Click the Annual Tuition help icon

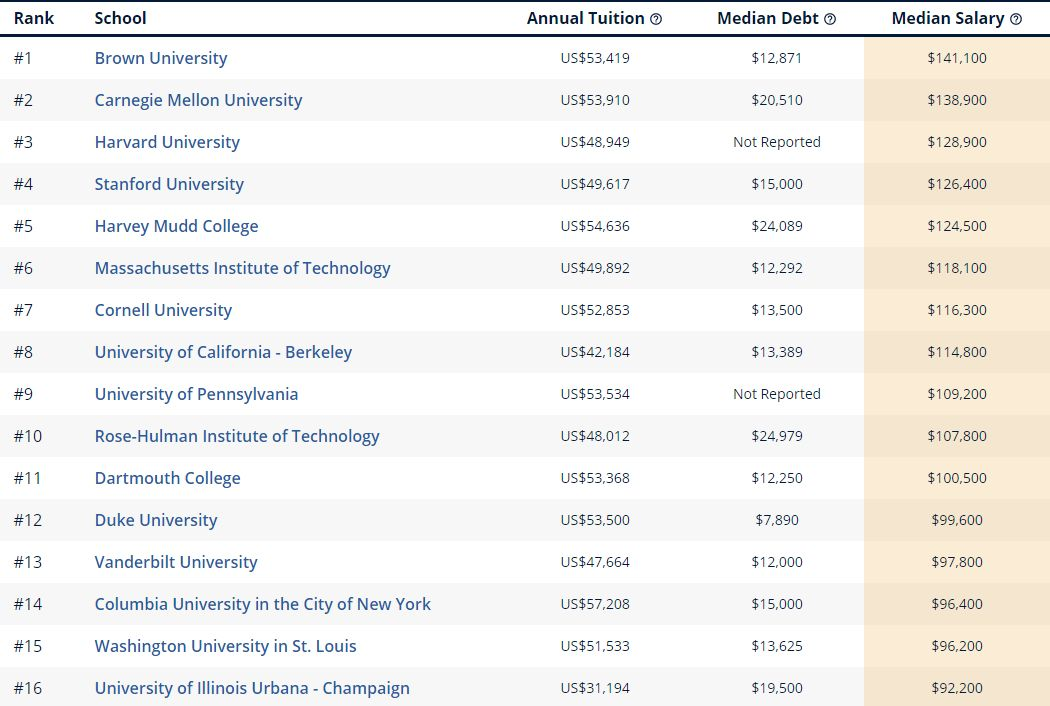click(656, 19)
